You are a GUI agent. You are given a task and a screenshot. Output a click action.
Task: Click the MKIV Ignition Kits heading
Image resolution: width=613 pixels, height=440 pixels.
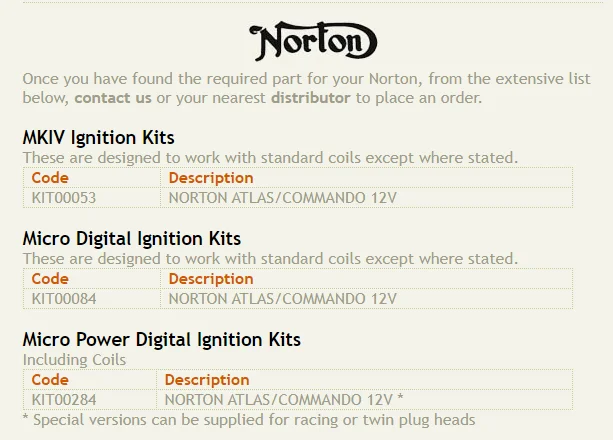99,138
